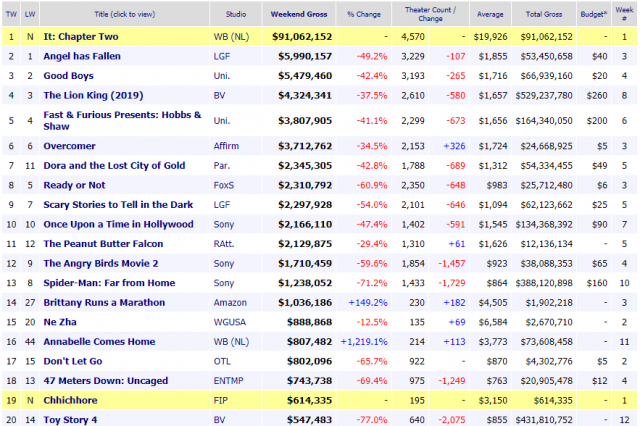Sort by Total Gross column header
640x426 pixels.
coord(544,14)
